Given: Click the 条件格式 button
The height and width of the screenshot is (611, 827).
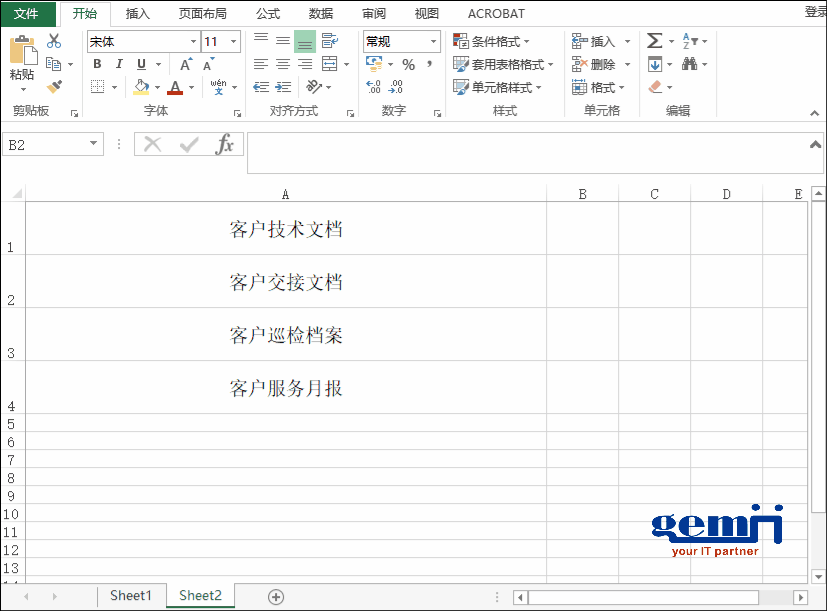Looking at the screenshot, I should (x=490, y=40).
